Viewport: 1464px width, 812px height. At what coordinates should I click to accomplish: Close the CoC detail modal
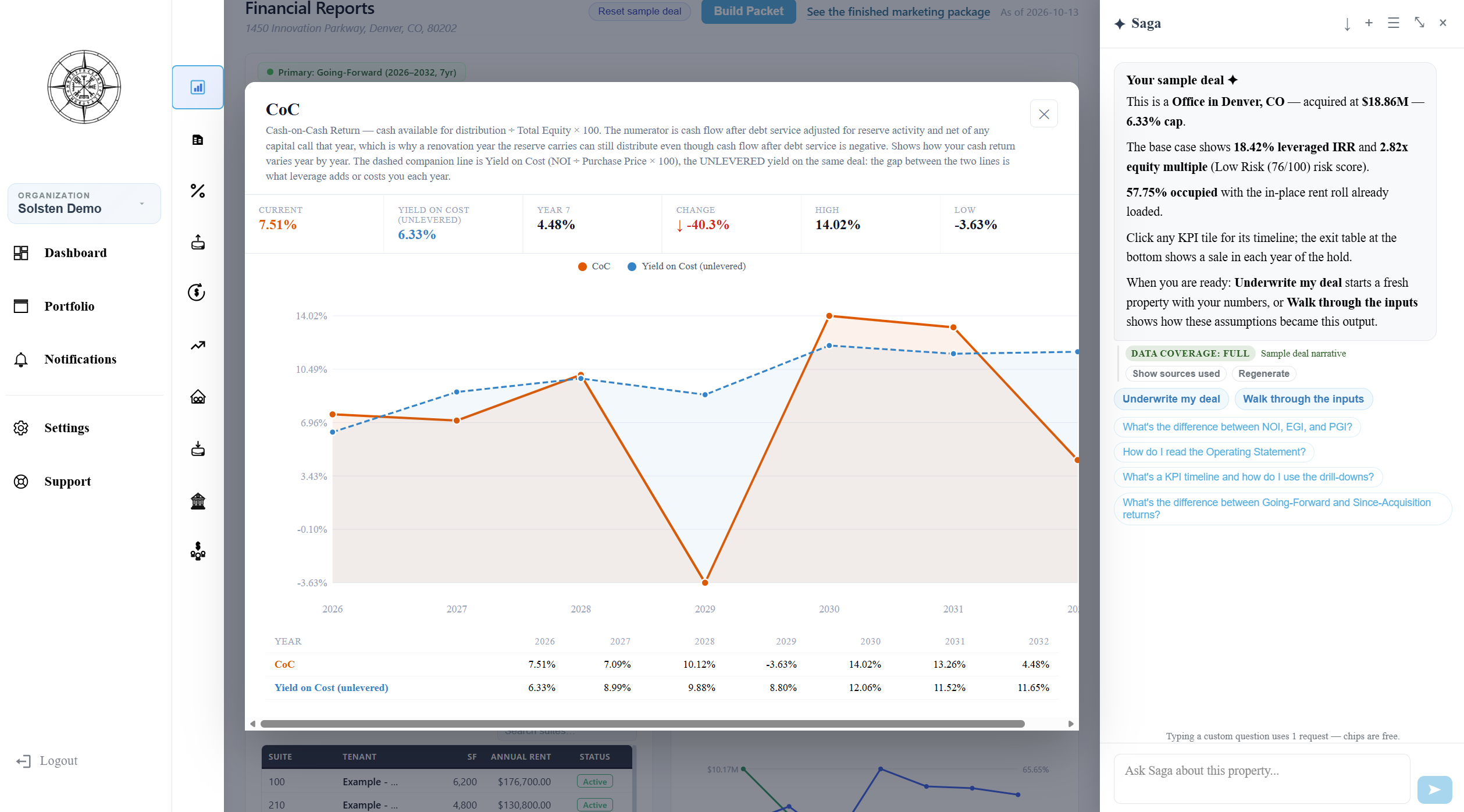(x=1044, y=113)
